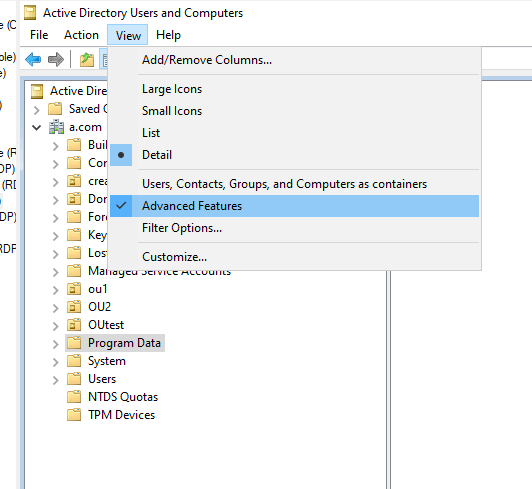Expand the Users node
Viewport: 532px width, 489px height.
(x=56, y=380)
